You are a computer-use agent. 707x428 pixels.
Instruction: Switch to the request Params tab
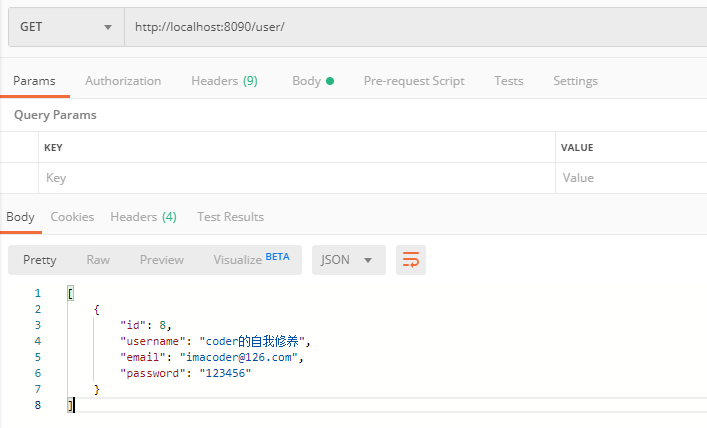(x=34, y=81)
